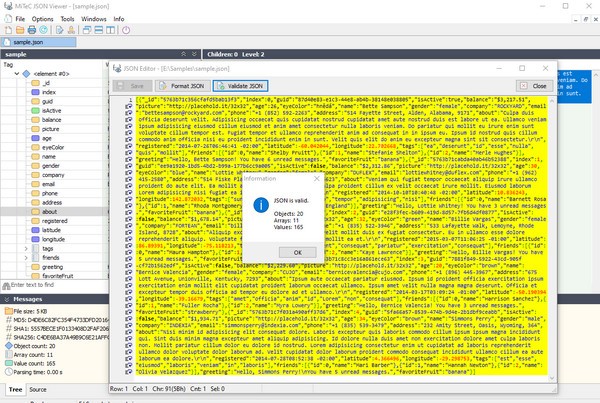The image size is (600, 403).
Task: Select the registered tree item
Action: (54, 221)
